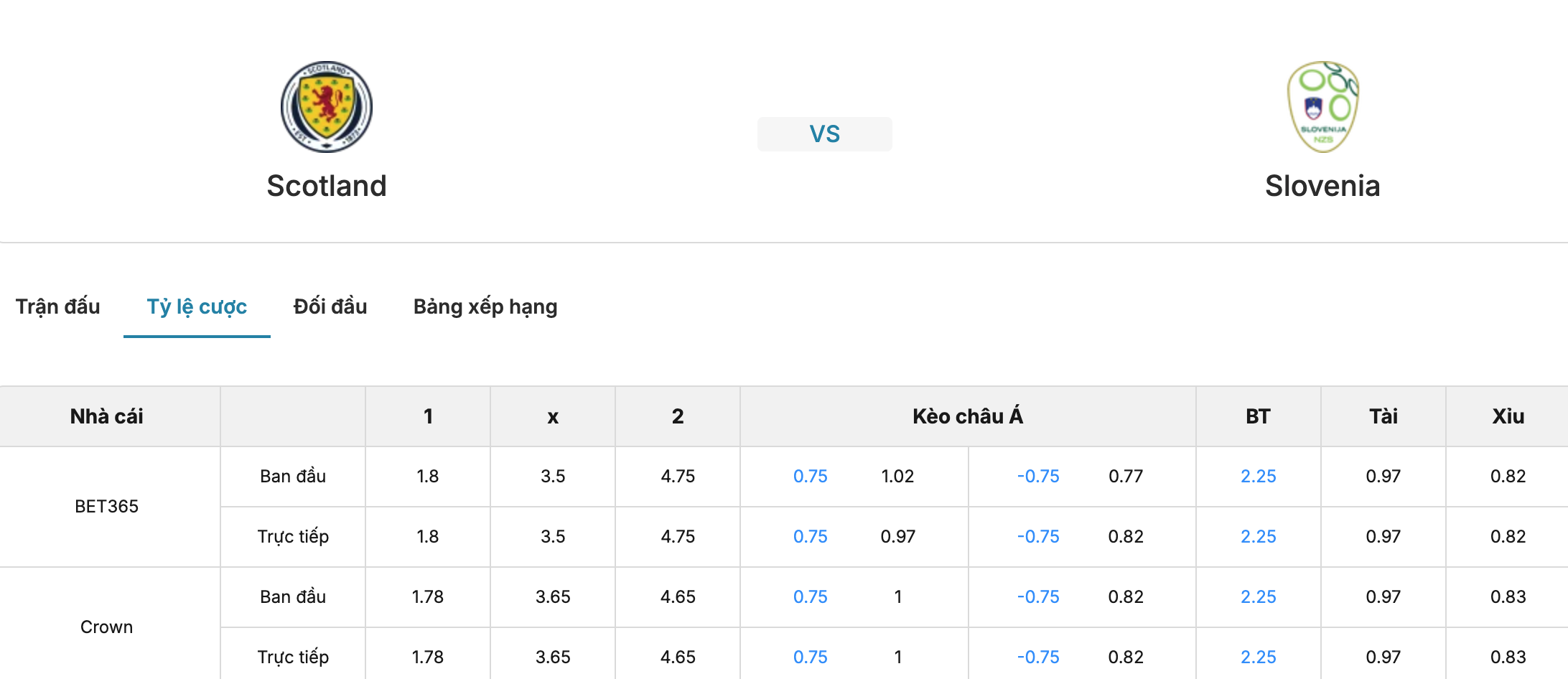Image resolution: width=1568 pixels, height=679 pixels.
Task: Click Crown bookmaker cell
Action: pyautogui.click(x=107, y=627)
